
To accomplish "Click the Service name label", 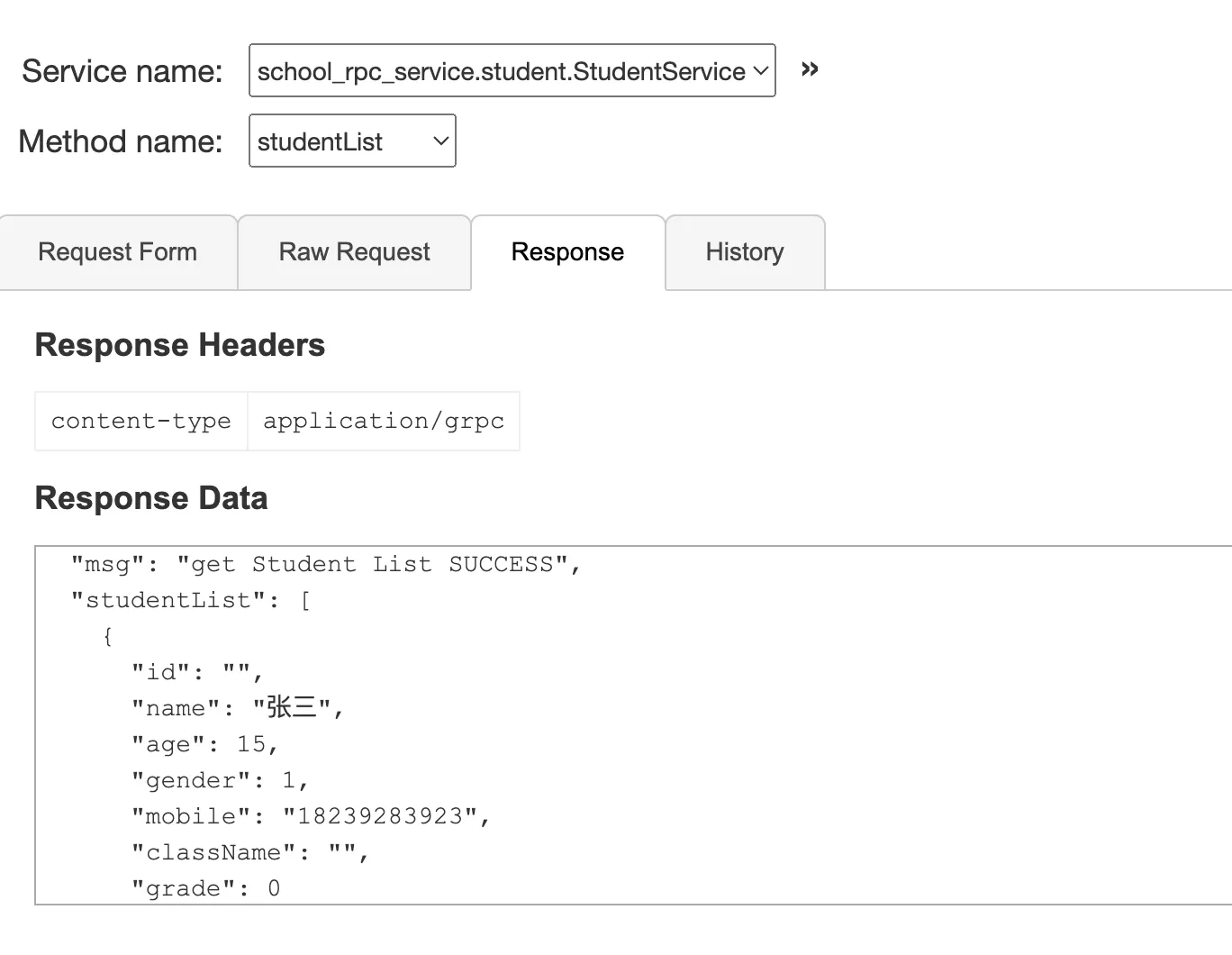I will (x=122, y=71).
